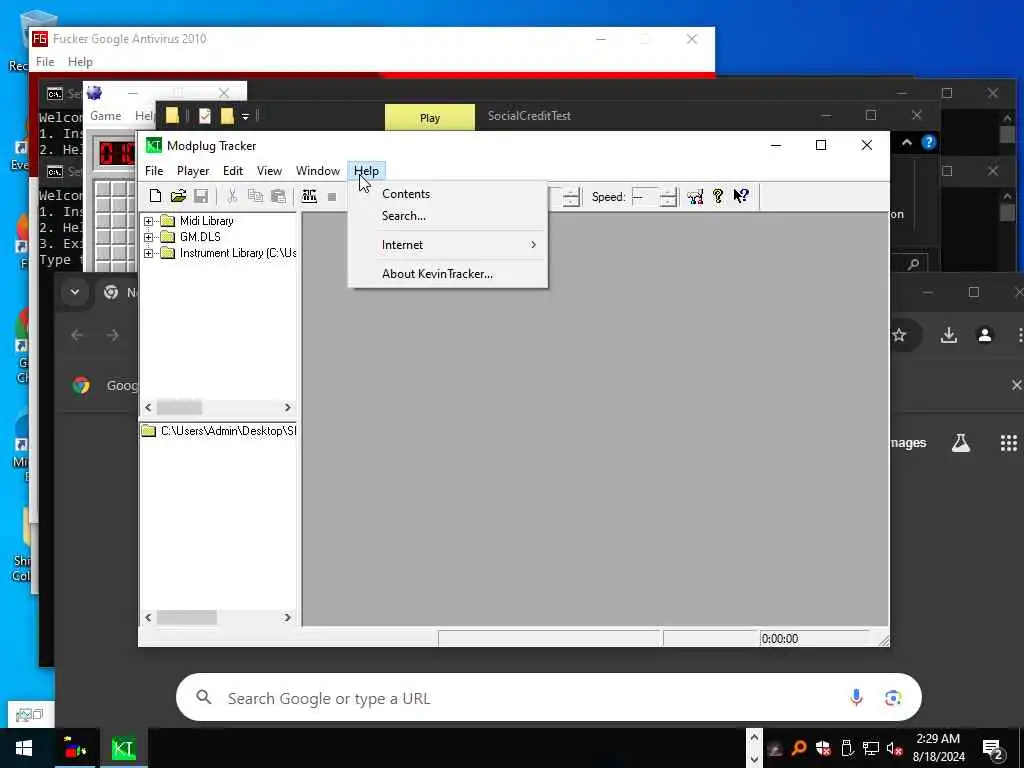Expand the Instrument Library tree node
This screenshot has height=768, width=1024.
point(148,253)
